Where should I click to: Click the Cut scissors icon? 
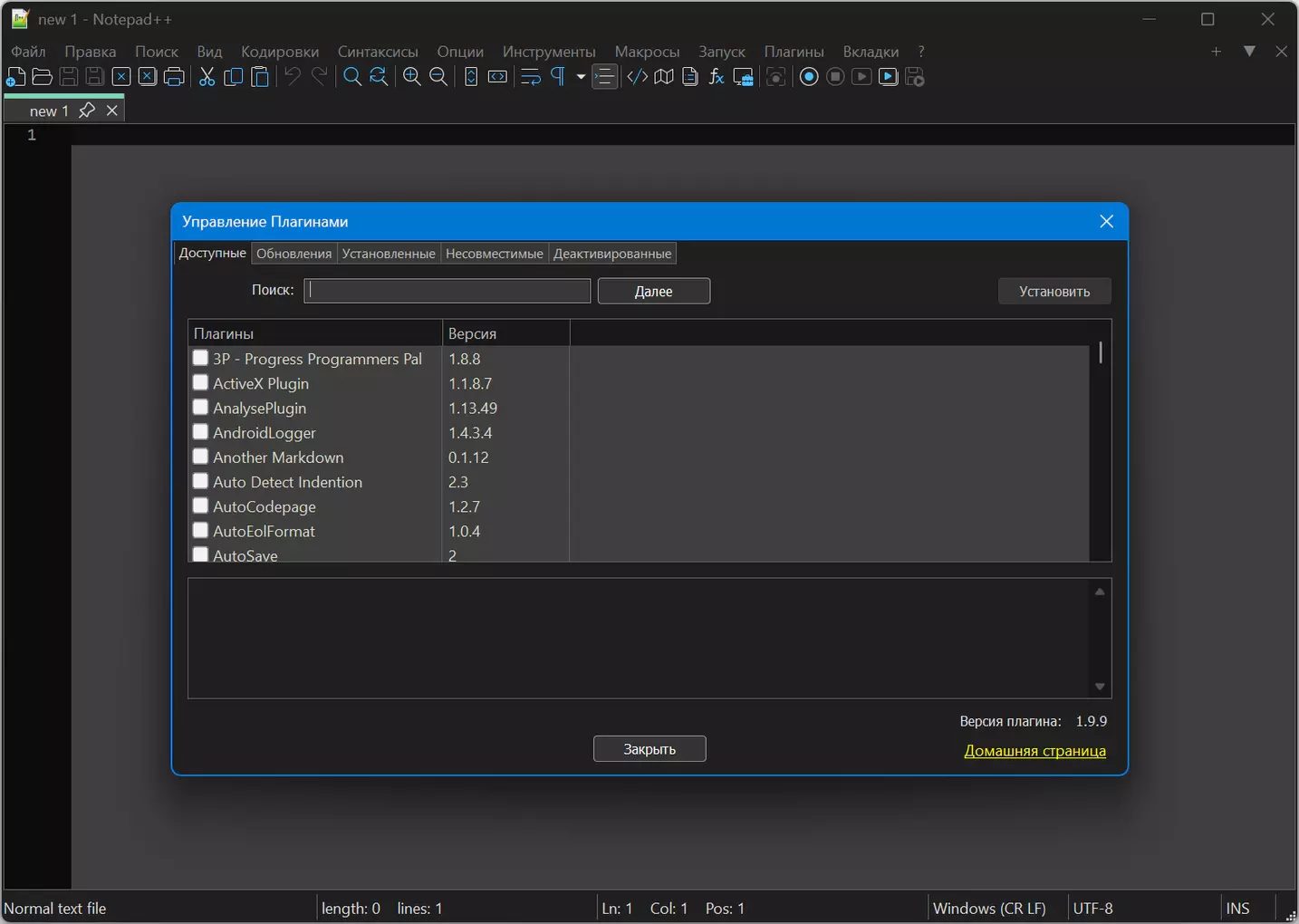207,77
